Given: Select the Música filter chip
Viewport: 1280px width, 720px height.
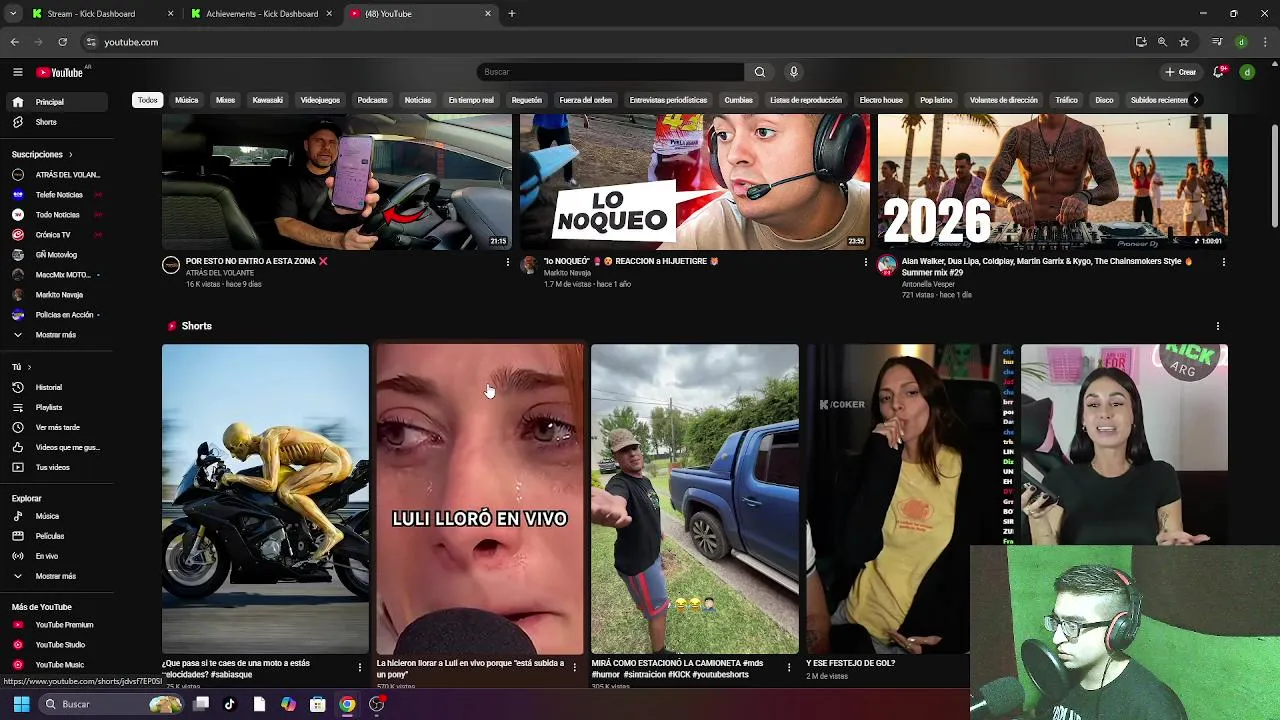Looking at the screenshot, I should [187, 100].
